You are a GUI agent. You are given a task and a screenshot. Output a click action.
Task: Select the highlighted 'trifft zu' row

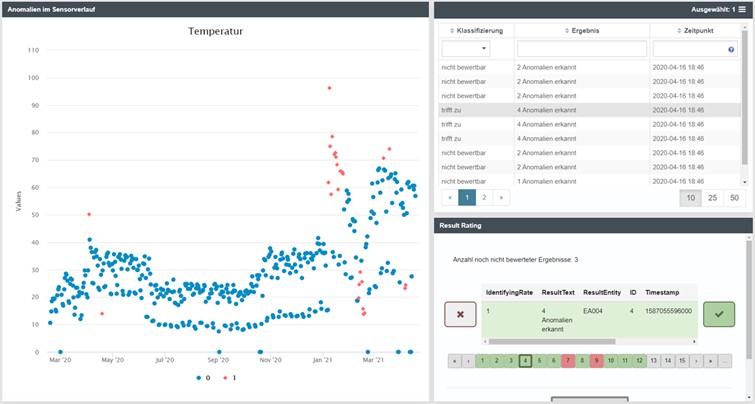pyautogui.click(x=589, y=110)
